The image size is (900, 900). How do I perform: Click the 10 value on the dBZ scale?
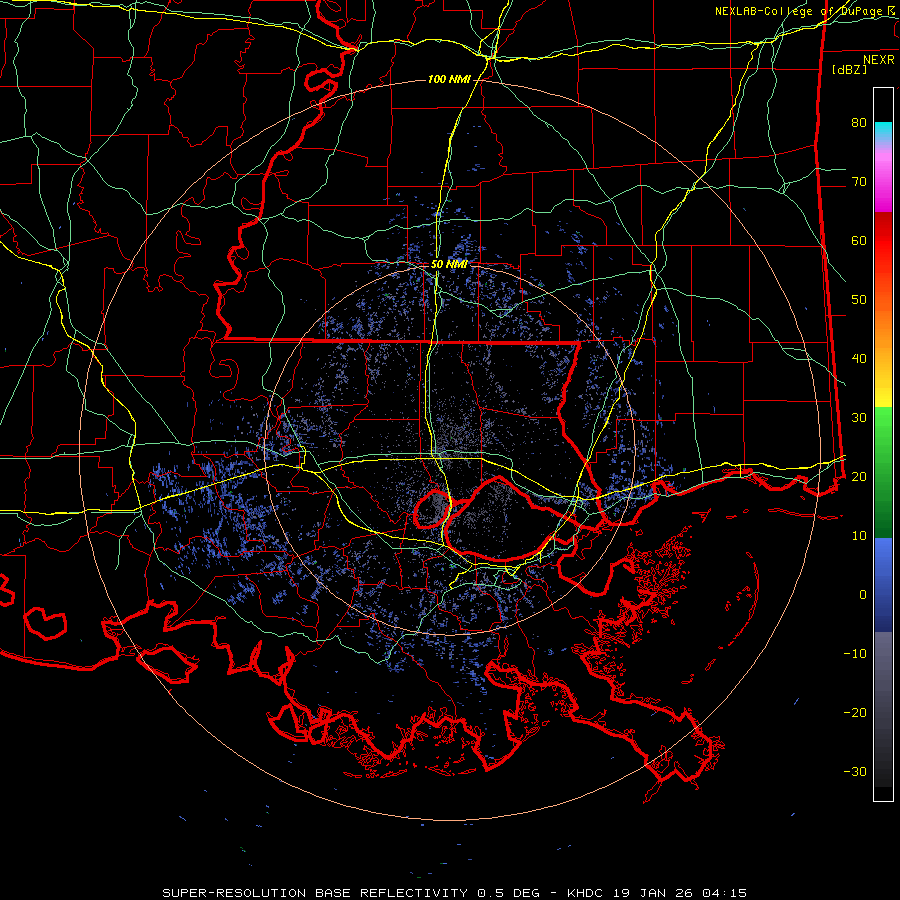859,536
